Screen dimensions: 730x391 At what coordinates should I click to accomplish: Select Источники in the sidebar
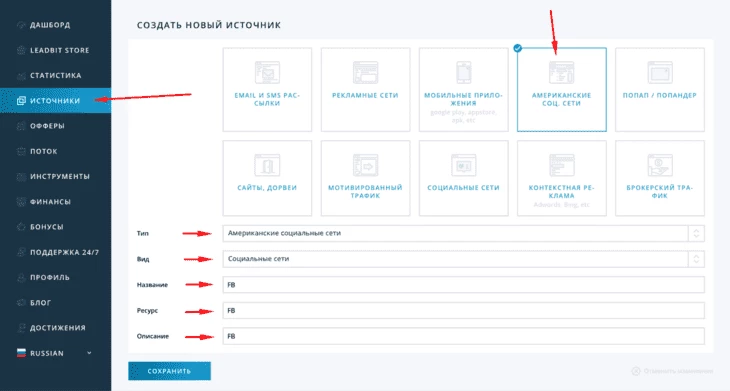(x=55, y=101)
